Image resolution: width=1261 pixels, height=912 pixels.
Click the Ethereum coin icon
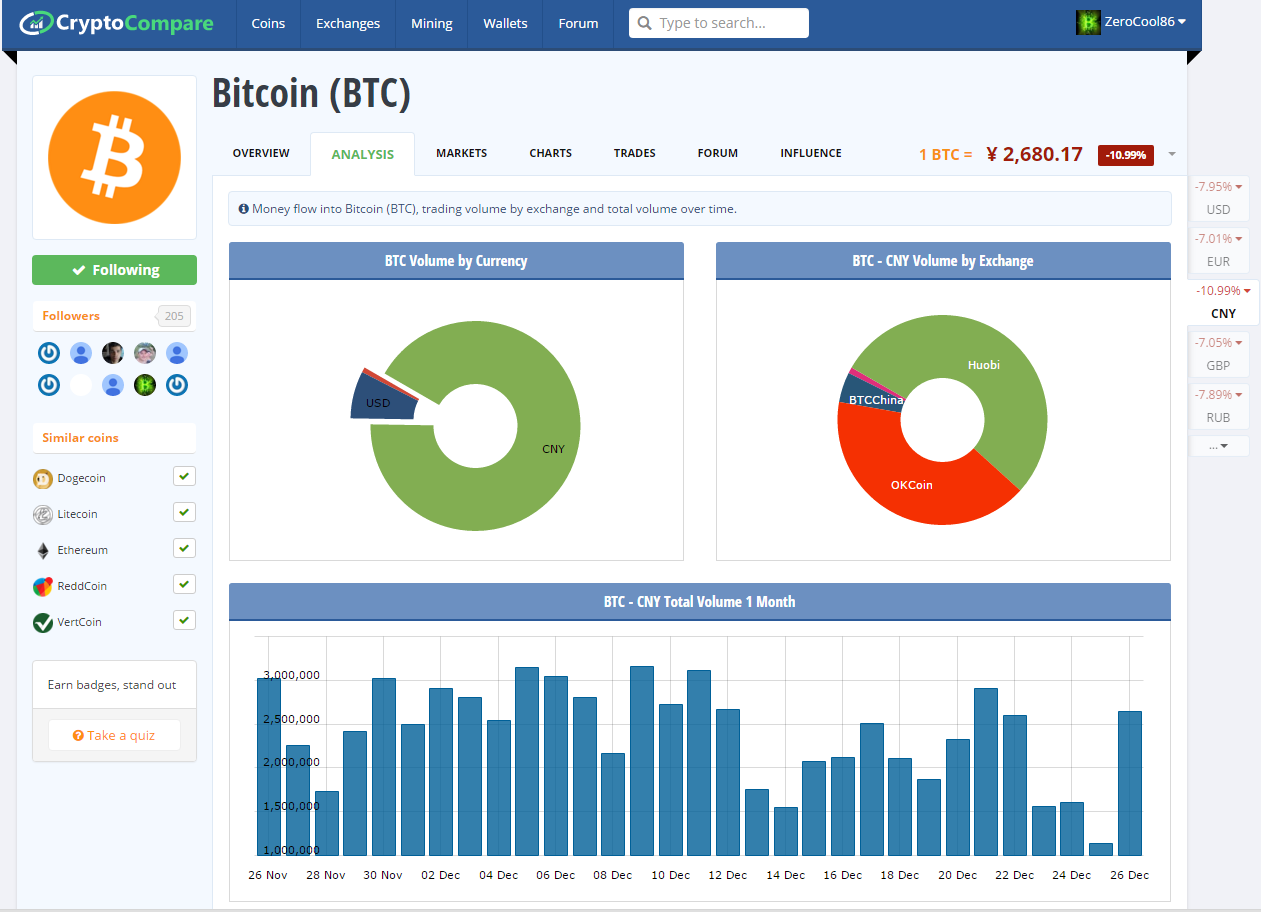click(x=42, y=551)
